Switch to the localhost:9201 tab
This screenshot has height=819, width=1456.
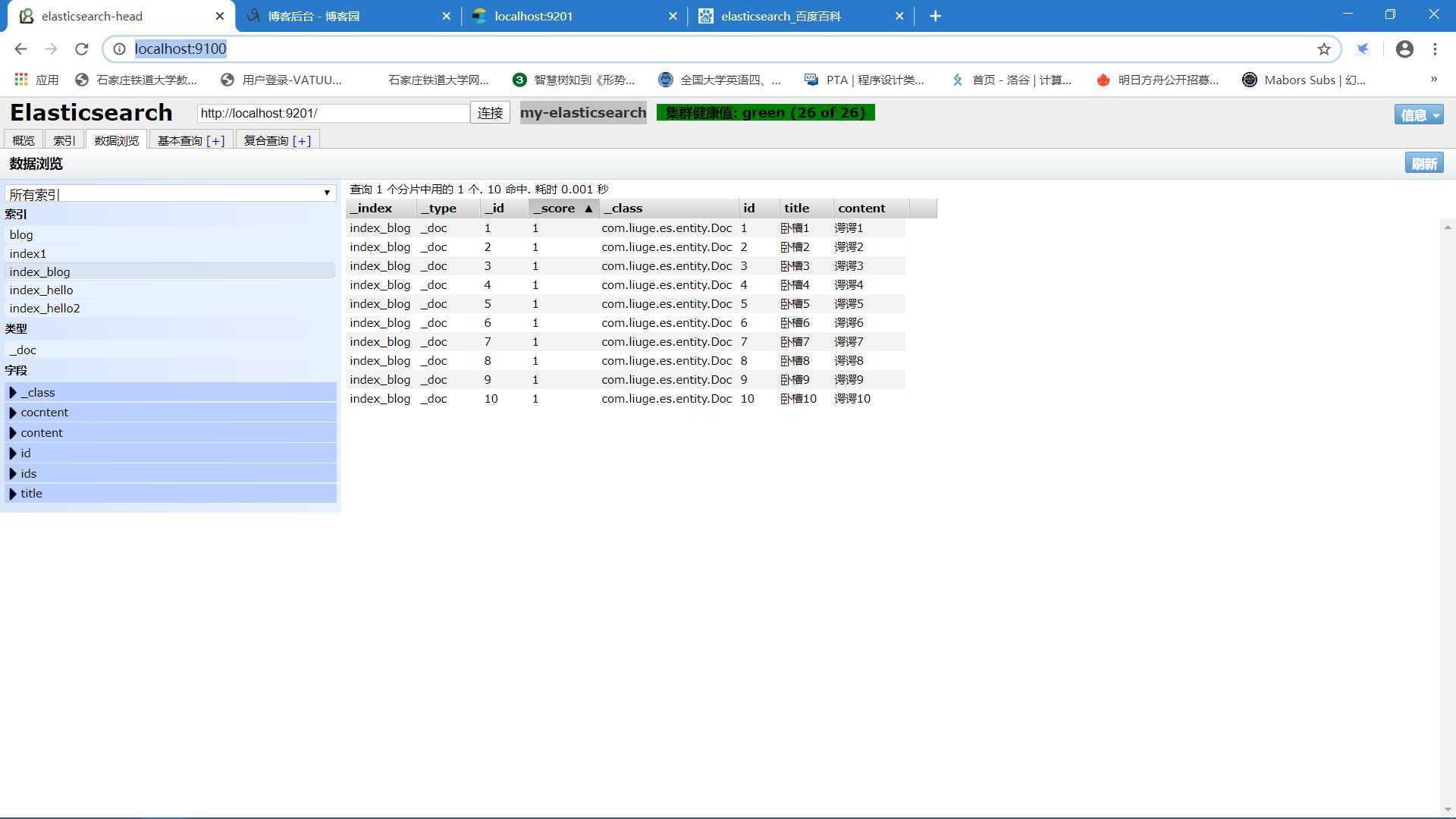(x=574, y=16)
